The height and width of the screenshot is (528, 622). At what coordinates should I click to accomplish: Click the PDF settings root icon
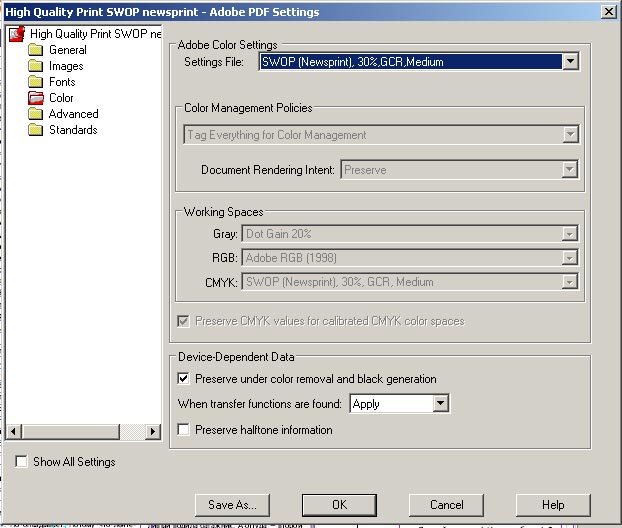coord(17,34)
